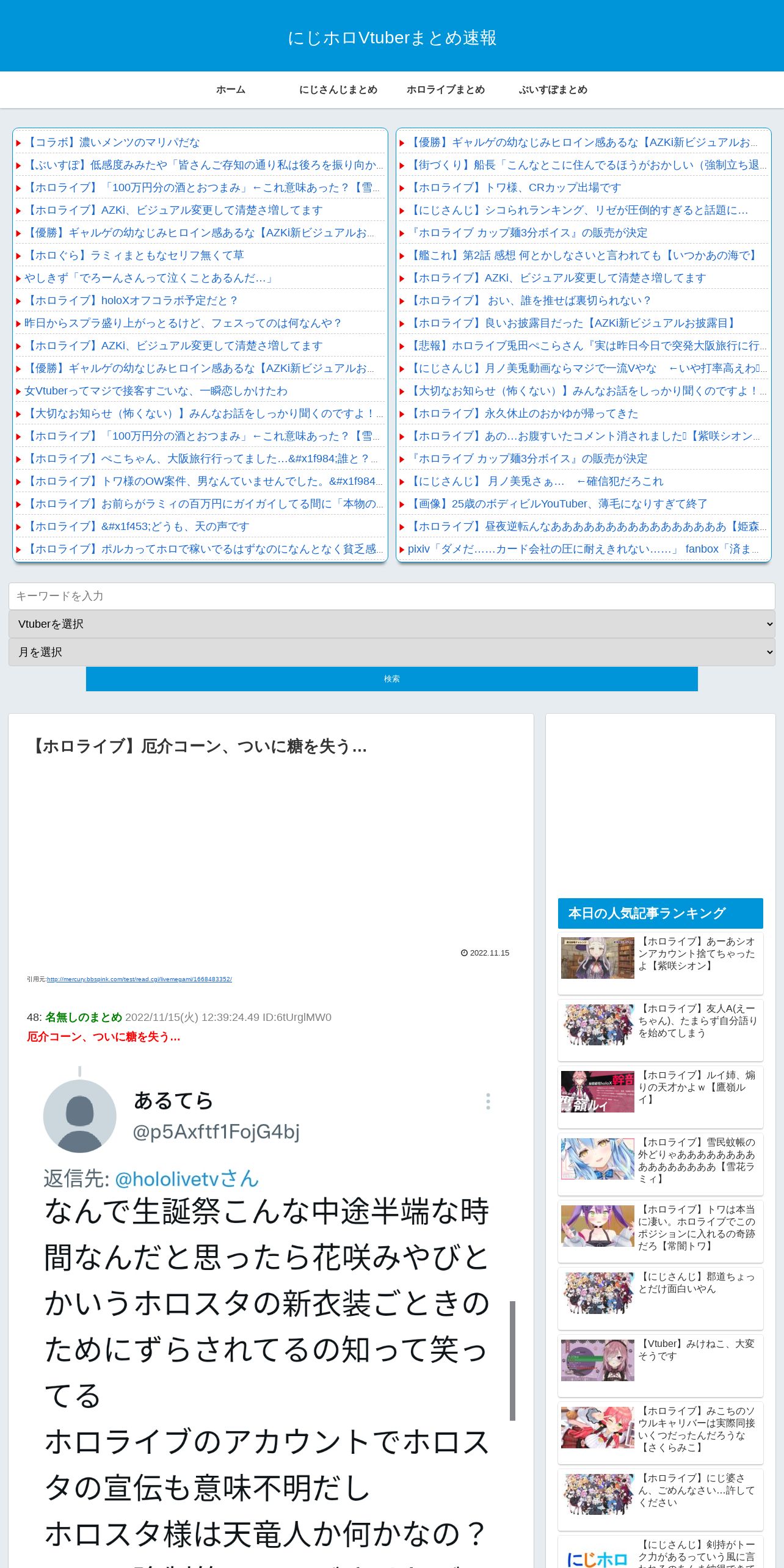Open link 【にじさんじ】シコられランキング
This screenshot has width=784, height=1568.
[x=578, y=210]
